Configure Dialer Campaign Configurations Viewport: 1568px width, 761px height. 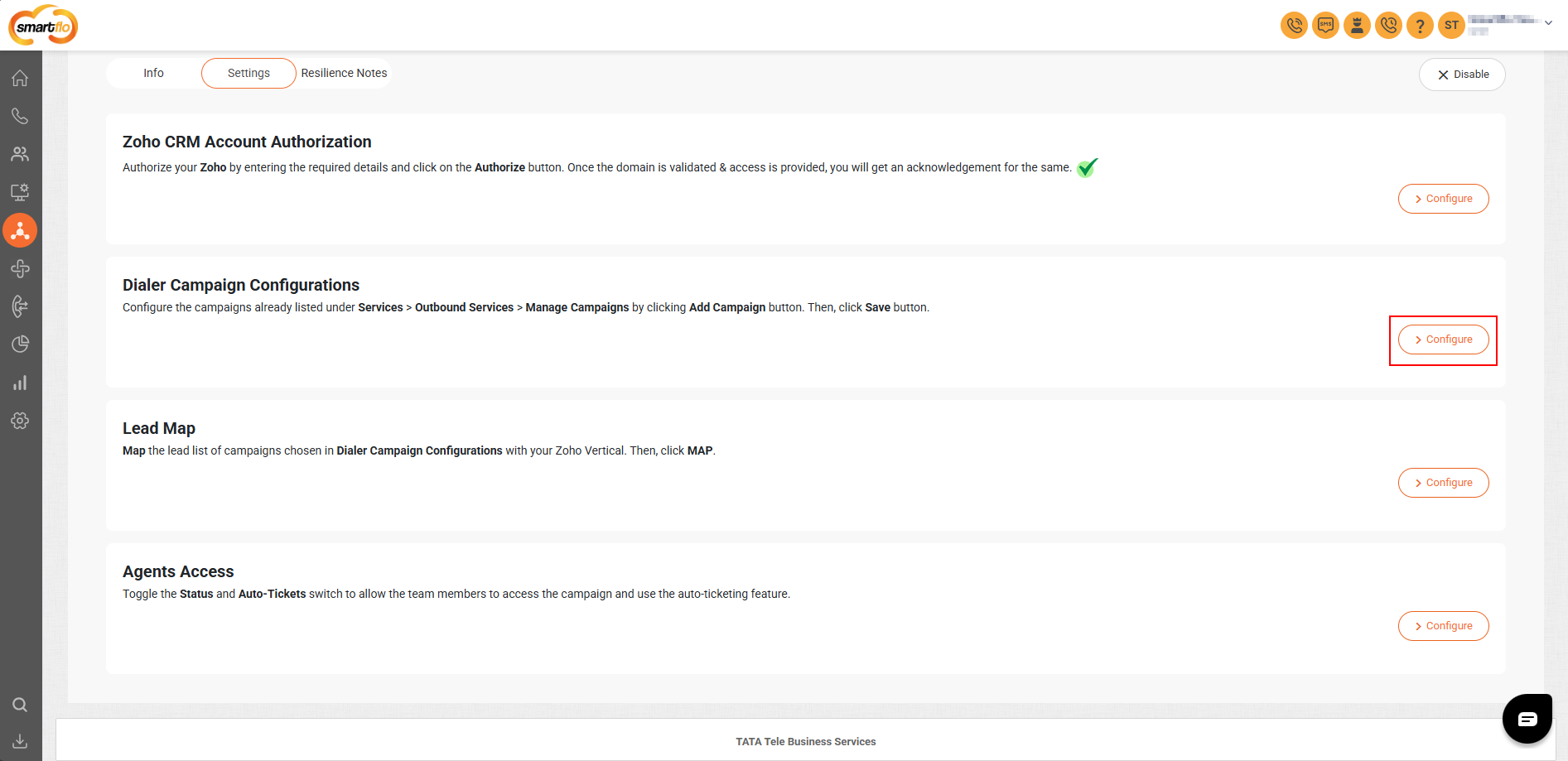[x=1443, y=340]
